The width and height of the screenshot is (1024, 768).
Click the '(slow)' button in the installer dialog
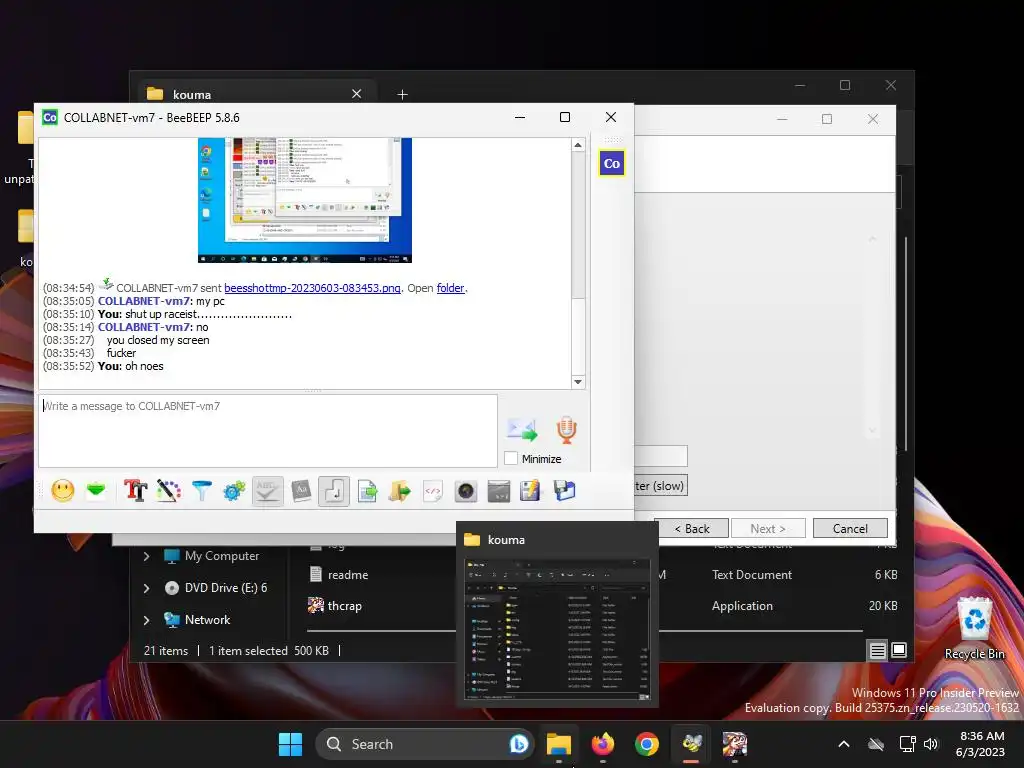[x=660, y=486]
